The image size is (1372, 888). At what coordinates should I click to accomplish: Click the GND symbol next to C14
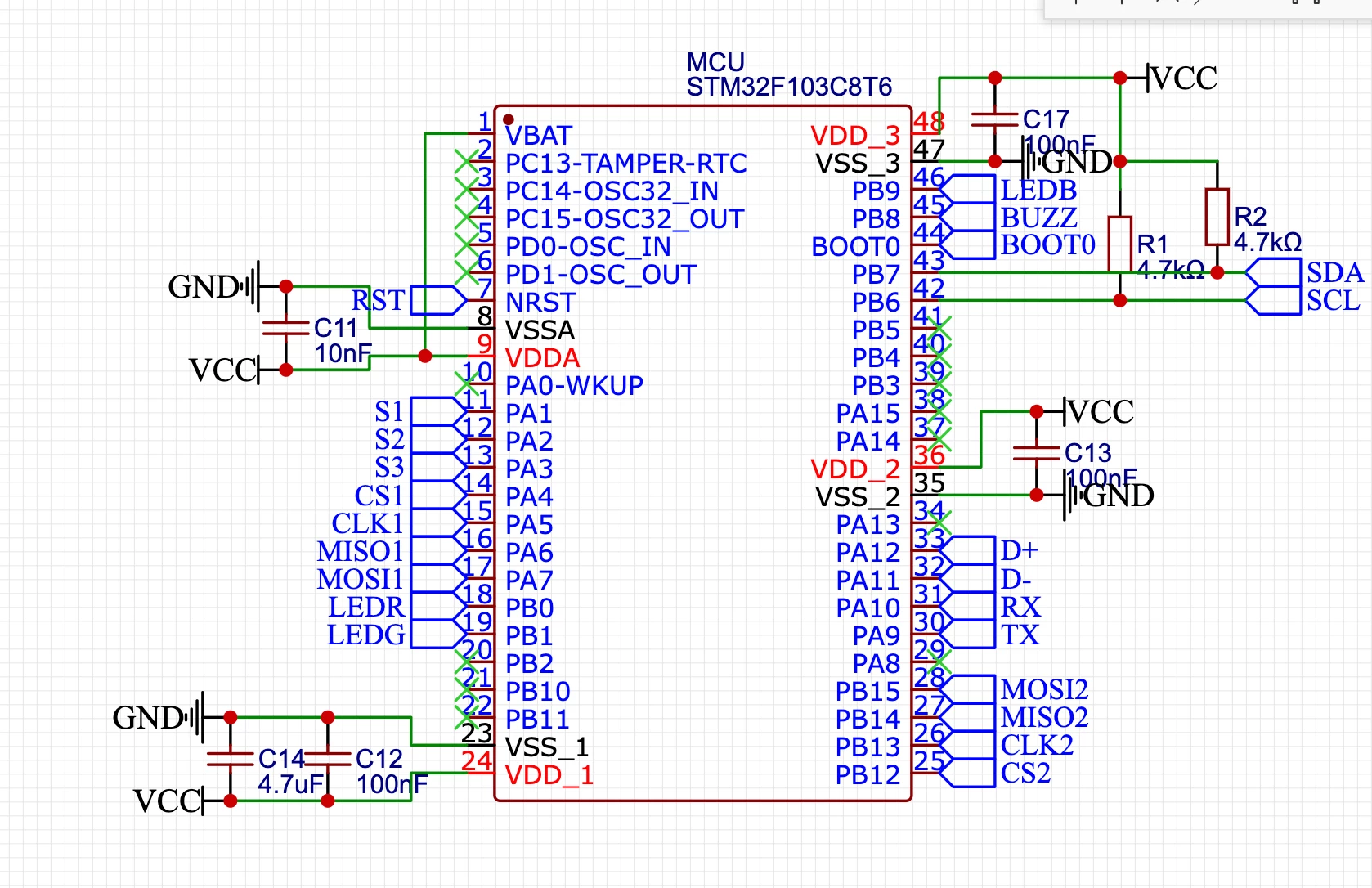click(x=159, y=717)
